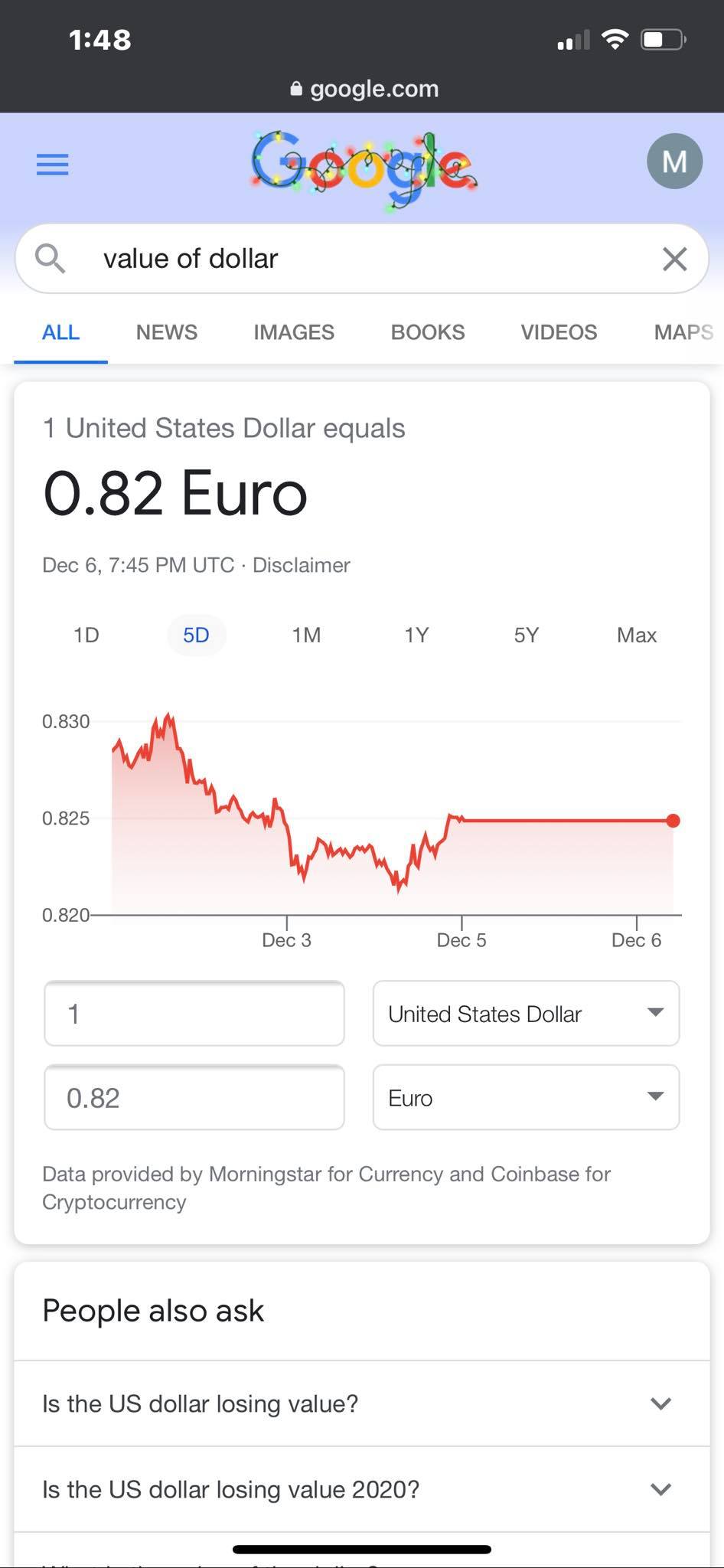
Task: Expand "Is the US dollar losing value?"
Action: coord(362,1403)
